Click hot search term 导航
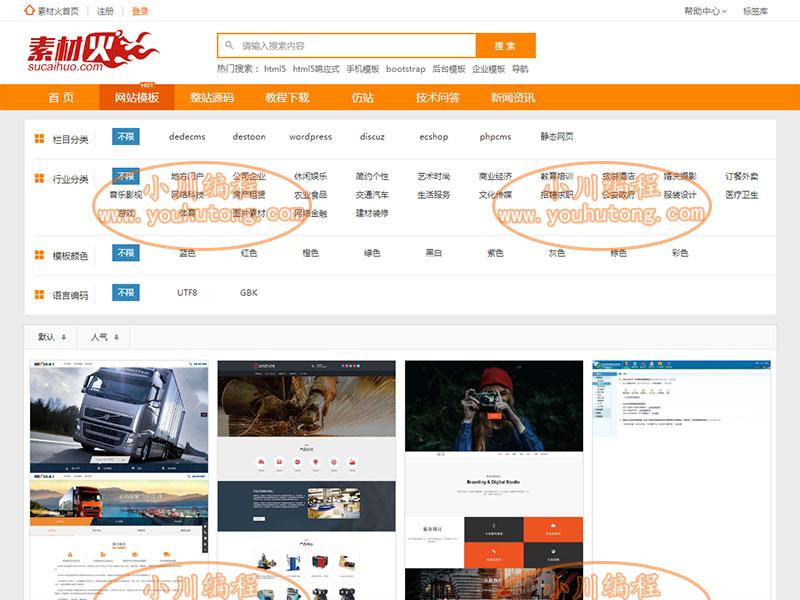Screen dimensions: 800x600 click(x=520, y=69)
